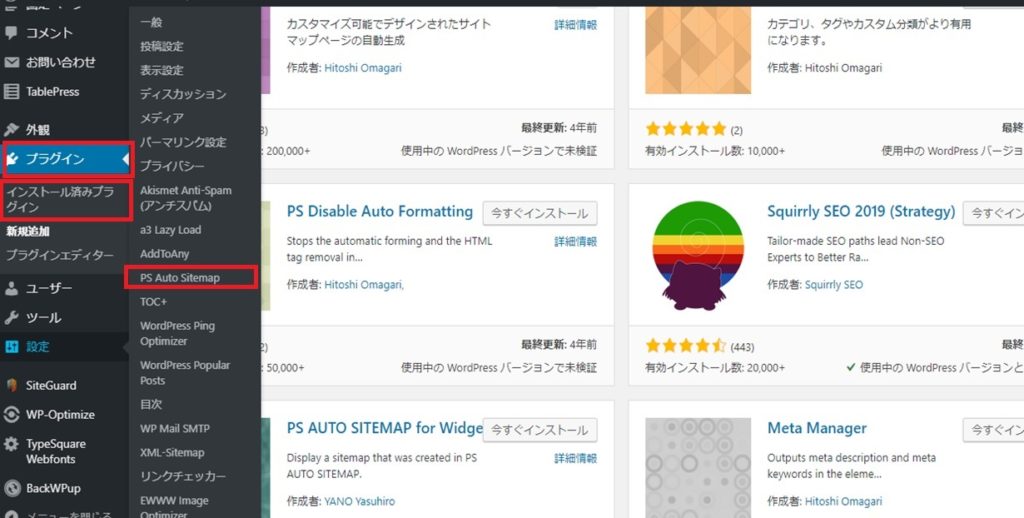Click the TypeSquare Webfonts gear icon

[x=11, y=444]
